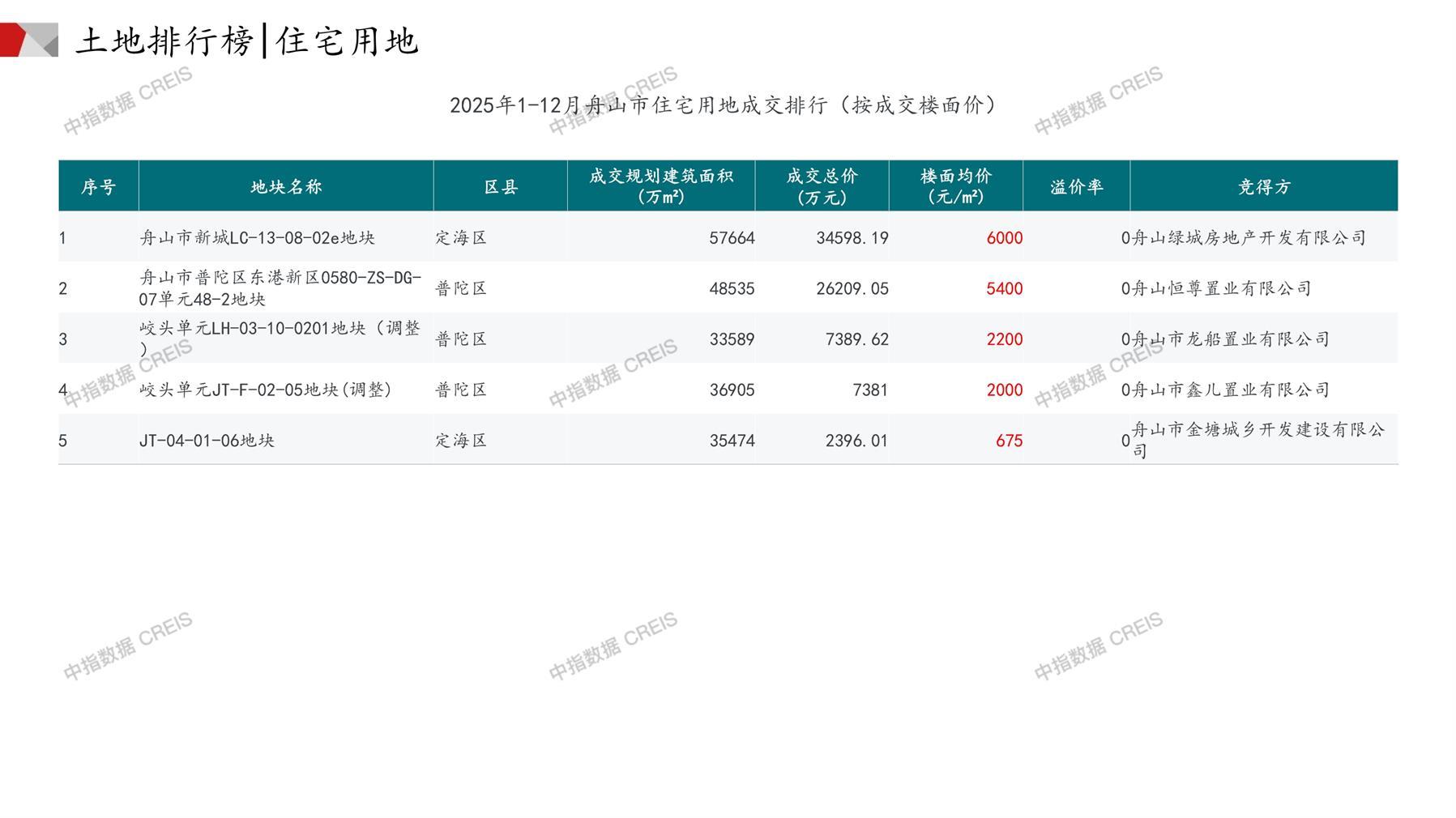The width and height of the screenshot is (1456, 818).
Task: Select the 楼面均价 column header
Action: click(955, 186)
